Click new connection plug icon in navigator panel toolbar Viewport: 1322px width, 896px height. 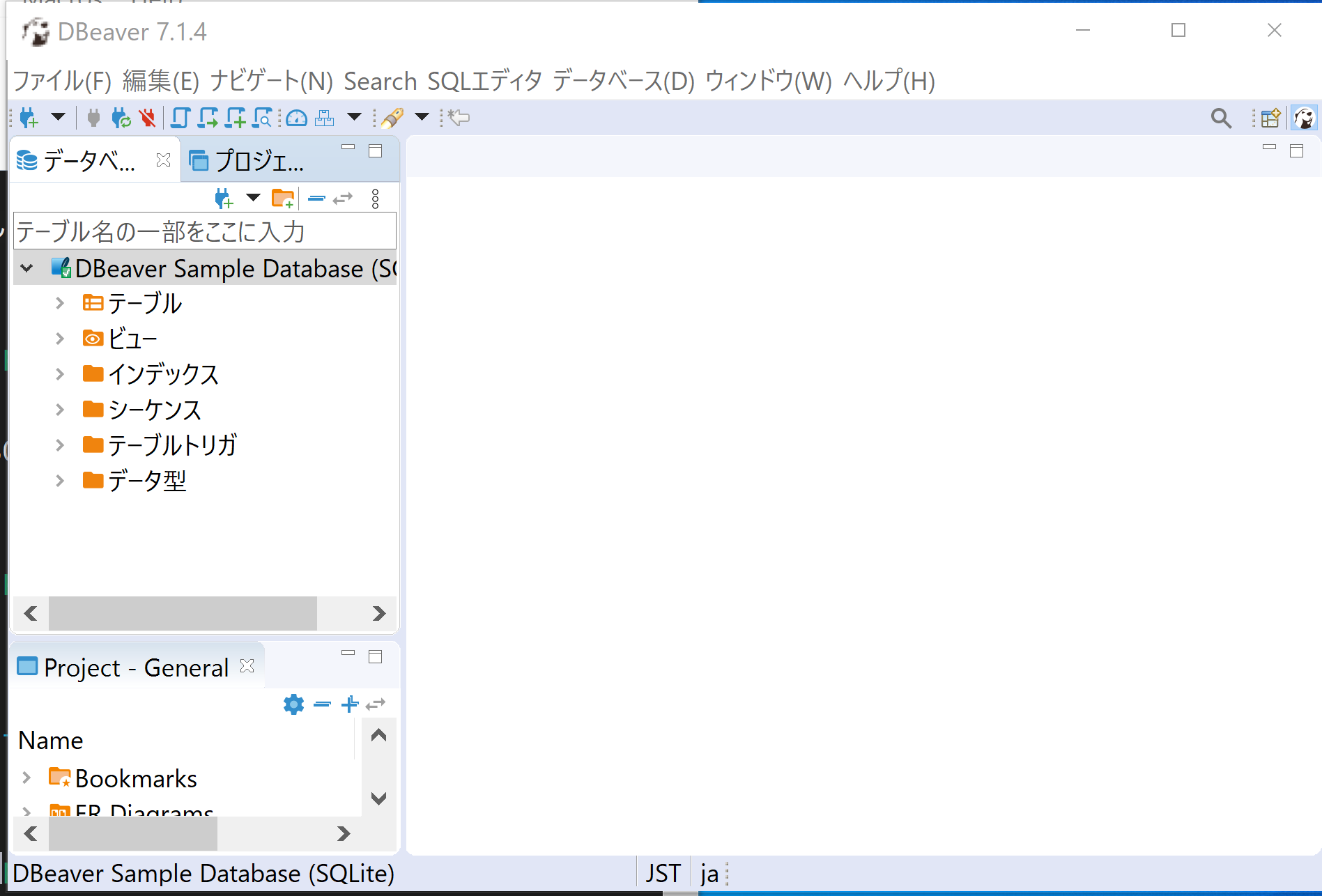224,199
